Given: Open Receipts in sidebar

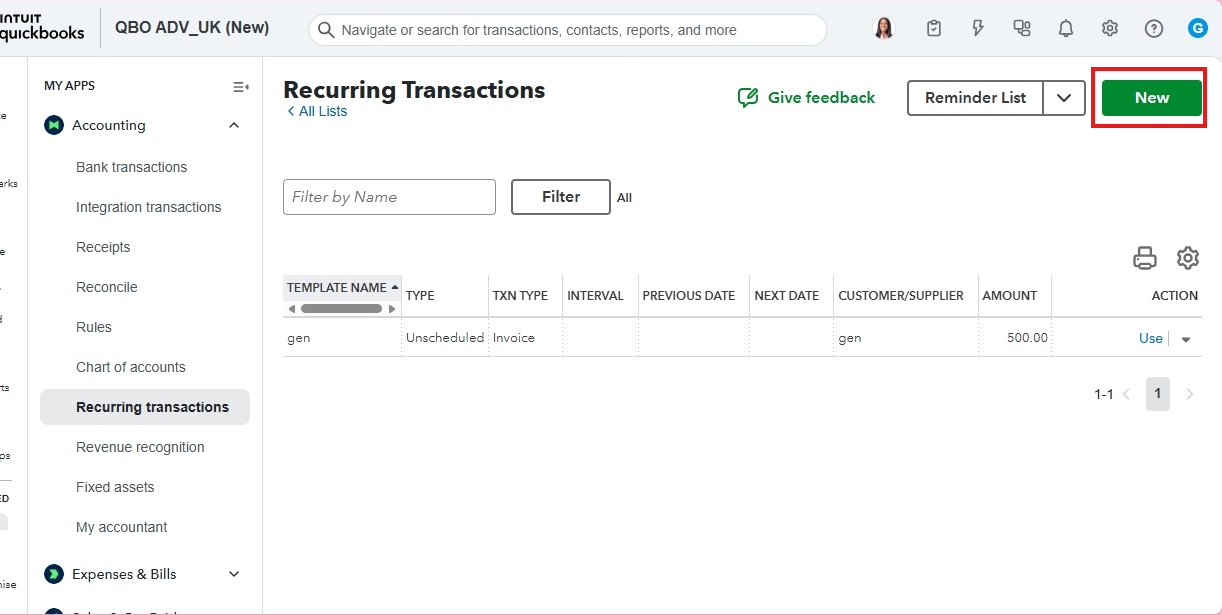Looking at the screenshot, I should coord(103,247).
